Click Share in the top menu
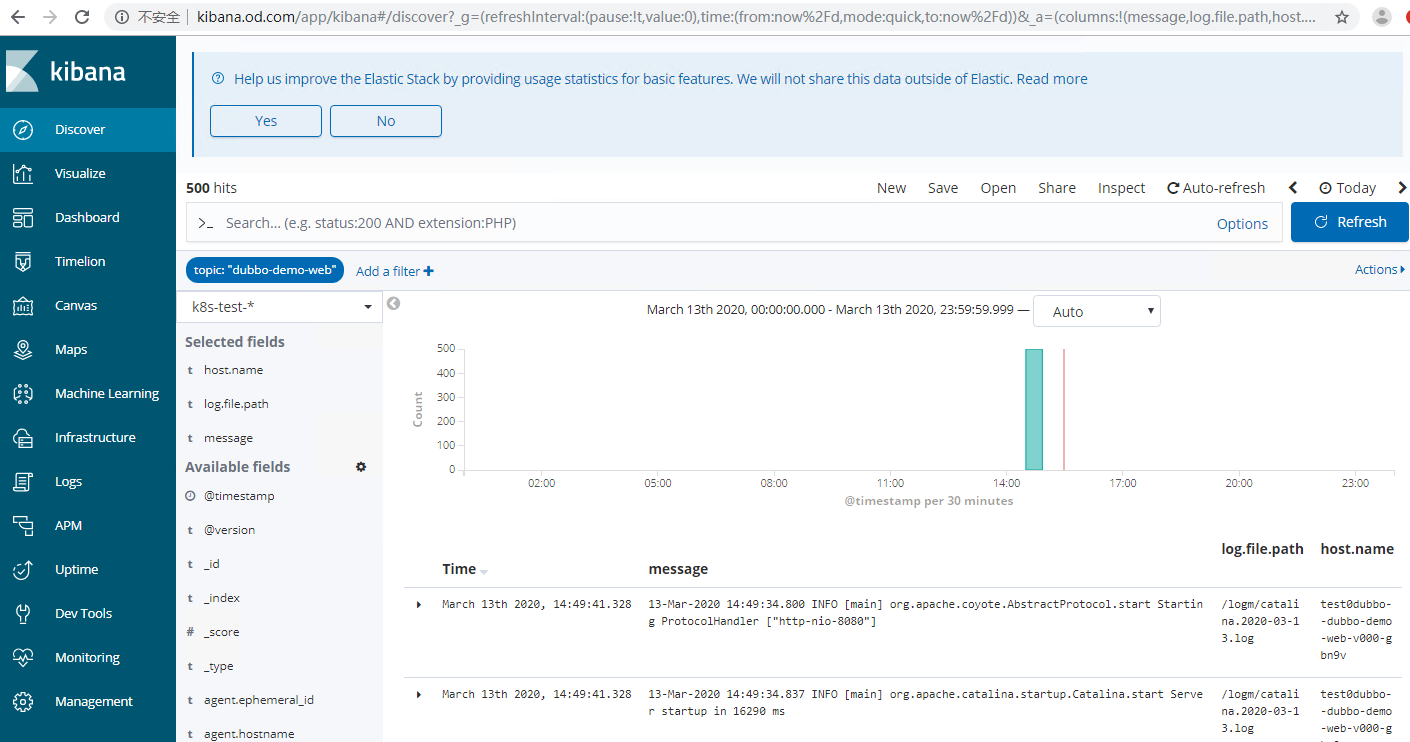The width and height of the screenshot is (1410, 742). 1056,188
